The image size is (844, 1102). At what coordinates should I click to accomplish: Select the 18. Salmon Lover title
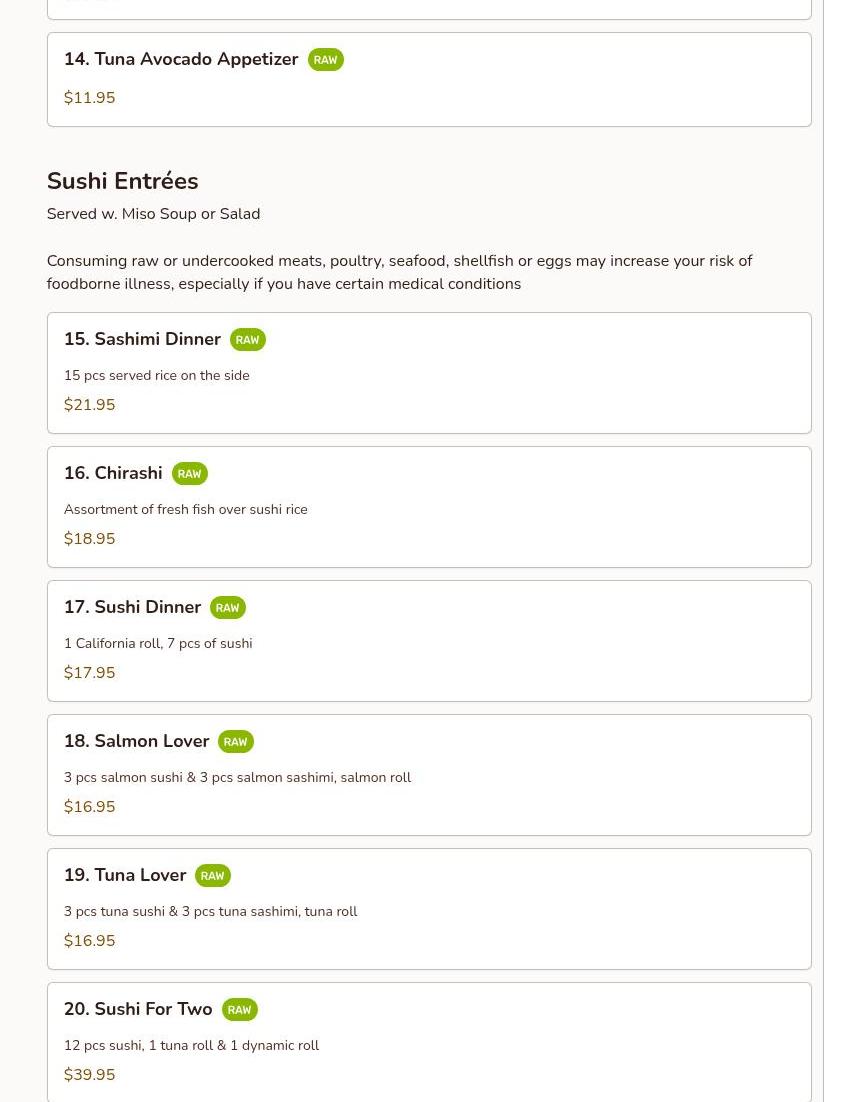click(x=136, y=742)
